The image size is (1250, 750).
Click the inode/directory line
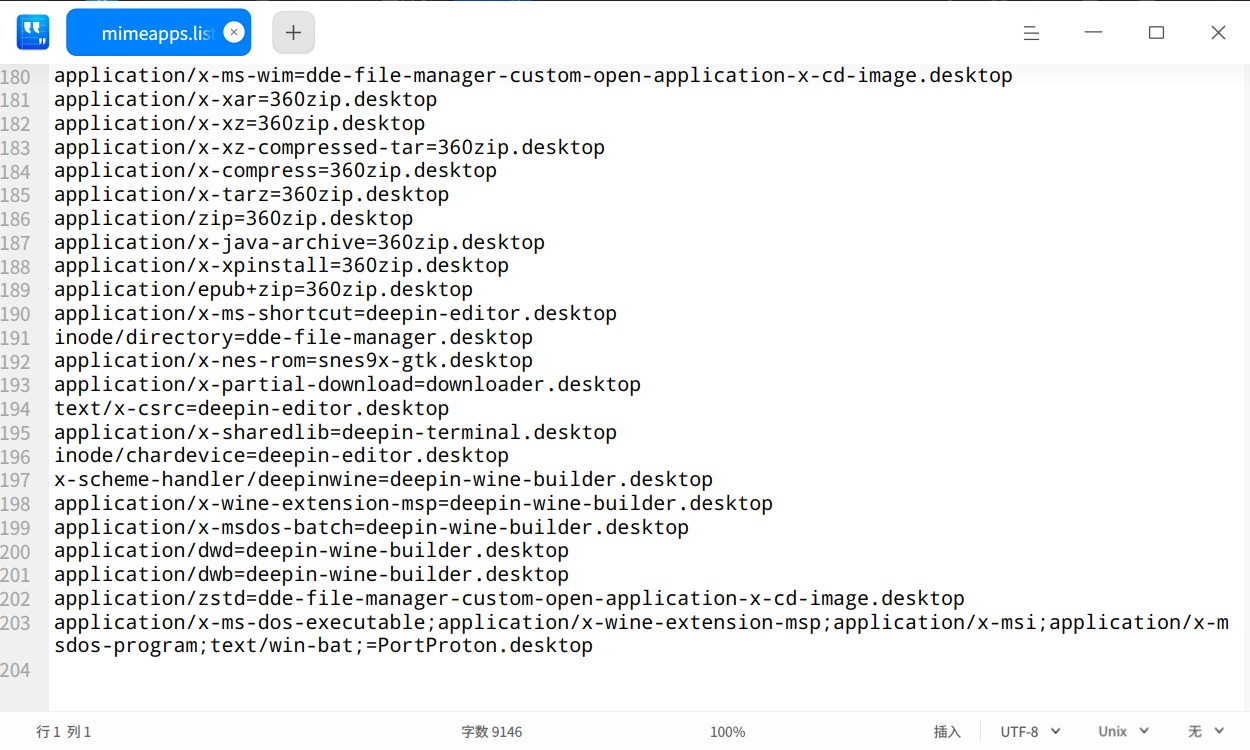click(x=293, y=338)
